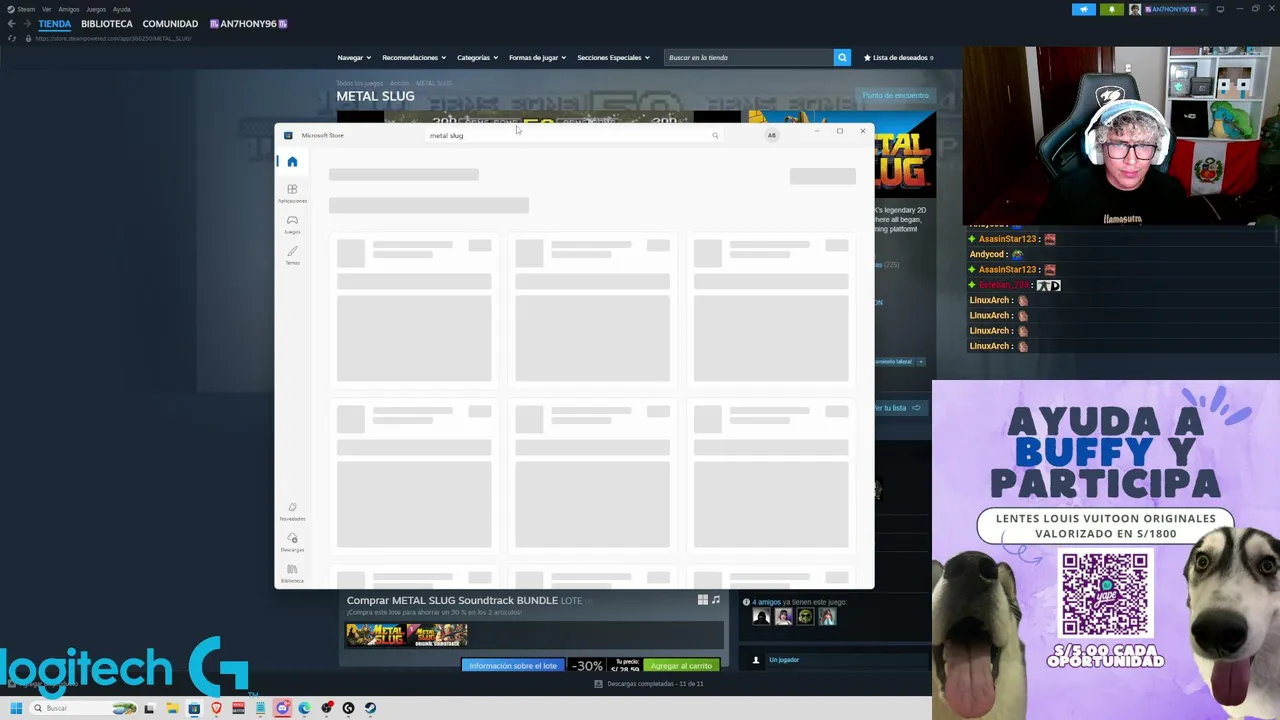Open Microsoft Store from the taskbar

pyautogui.click(x=194, y=708)
